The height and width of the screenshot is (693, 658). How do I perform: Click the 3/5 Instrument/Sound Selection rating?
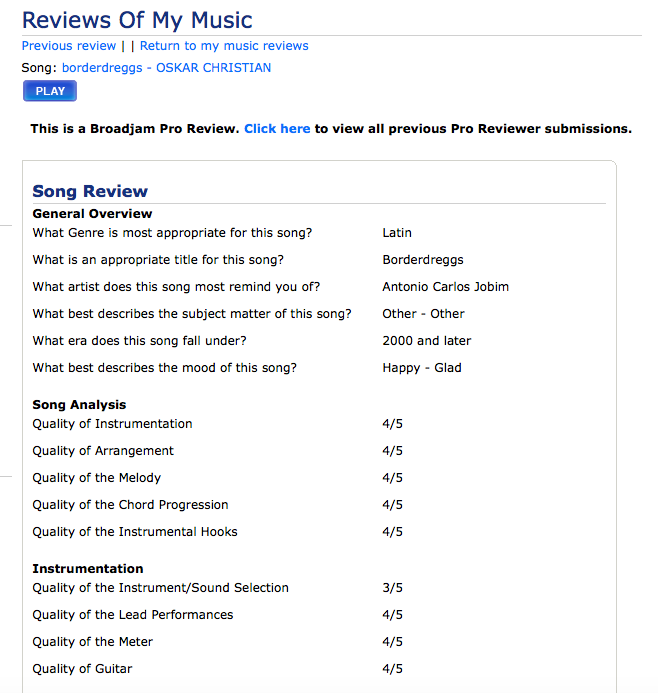click(x=393, y=588)
